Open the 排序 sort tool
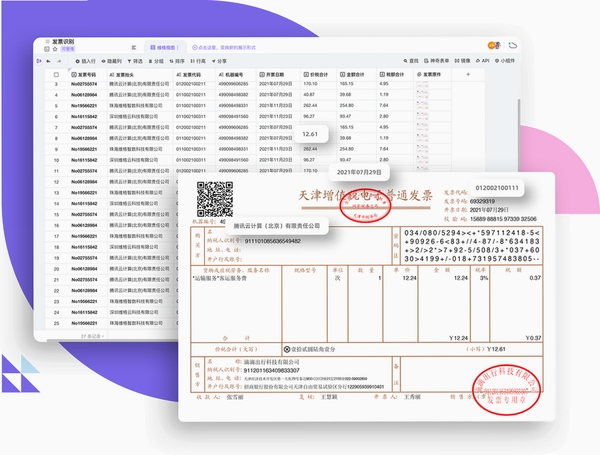 click(177, 61)
